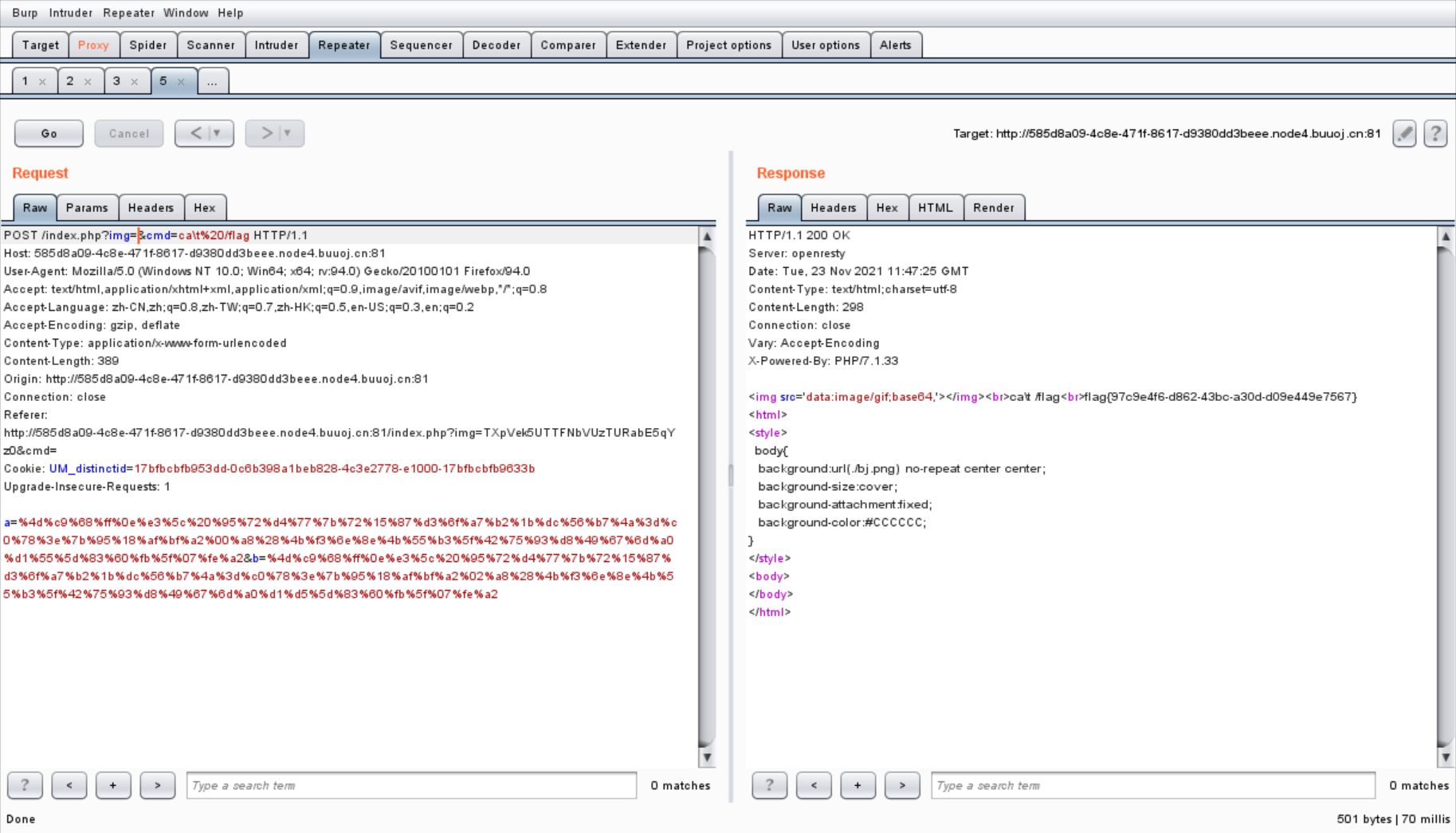Click the Cancel button
Screen dimensions: 1456x833
[x=129, y=133]
